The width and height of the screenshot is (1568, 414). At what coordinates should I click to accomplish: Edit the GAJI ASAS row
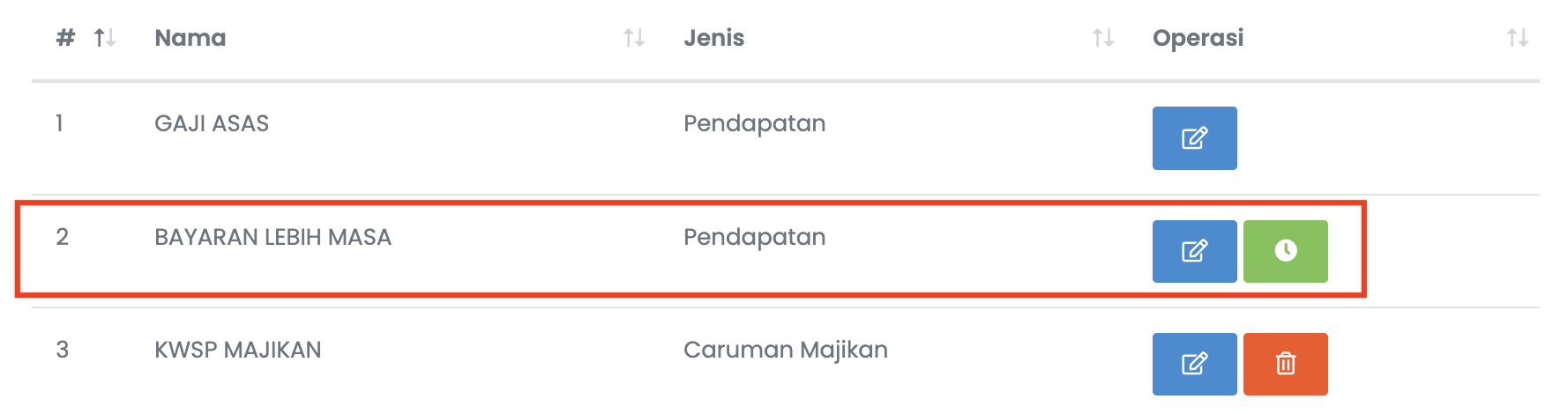pyautogui.click(x=1194, y=138)
